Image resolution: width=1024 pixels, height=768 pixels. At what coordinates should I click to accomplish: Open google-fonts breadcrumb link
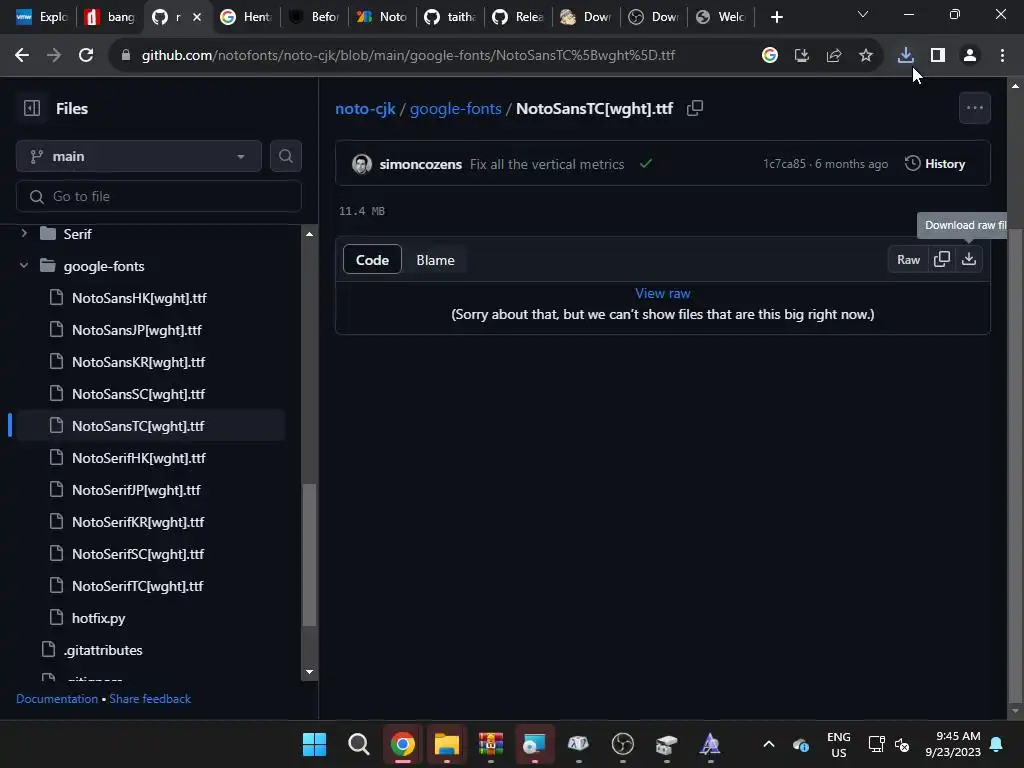pos(455,108)
